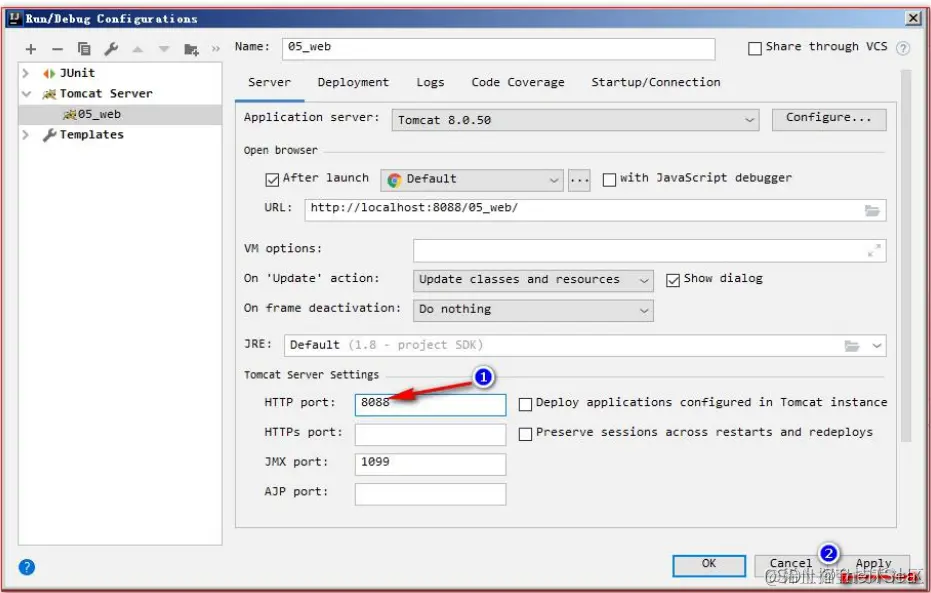Move configuration up with arrow icon
Viewport: 931px width, 593px height.
point(138,49)
